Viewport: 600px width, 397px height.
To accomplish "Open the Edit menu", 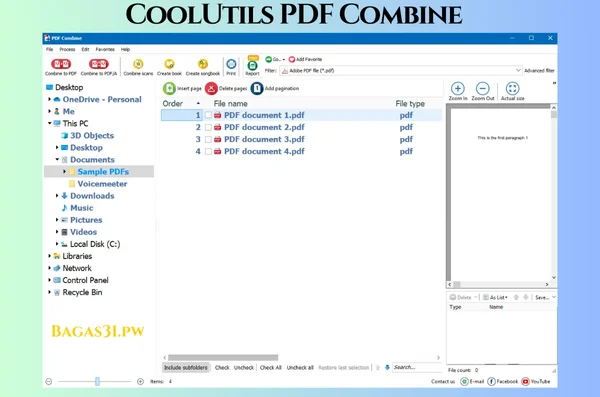I will [x=85, y=49].
